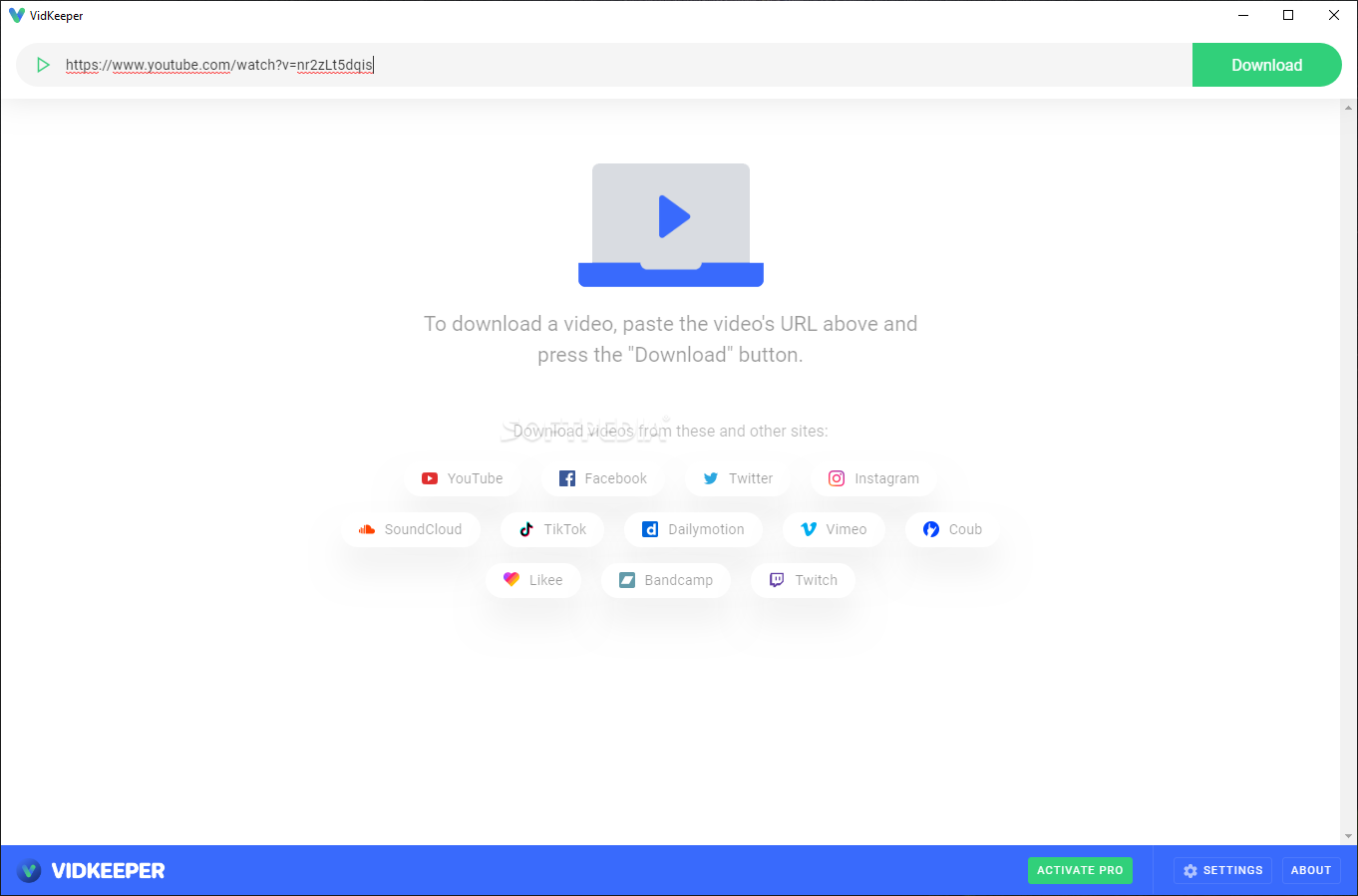
Task: Open the ABOUT page
Action: [1311, 870]
